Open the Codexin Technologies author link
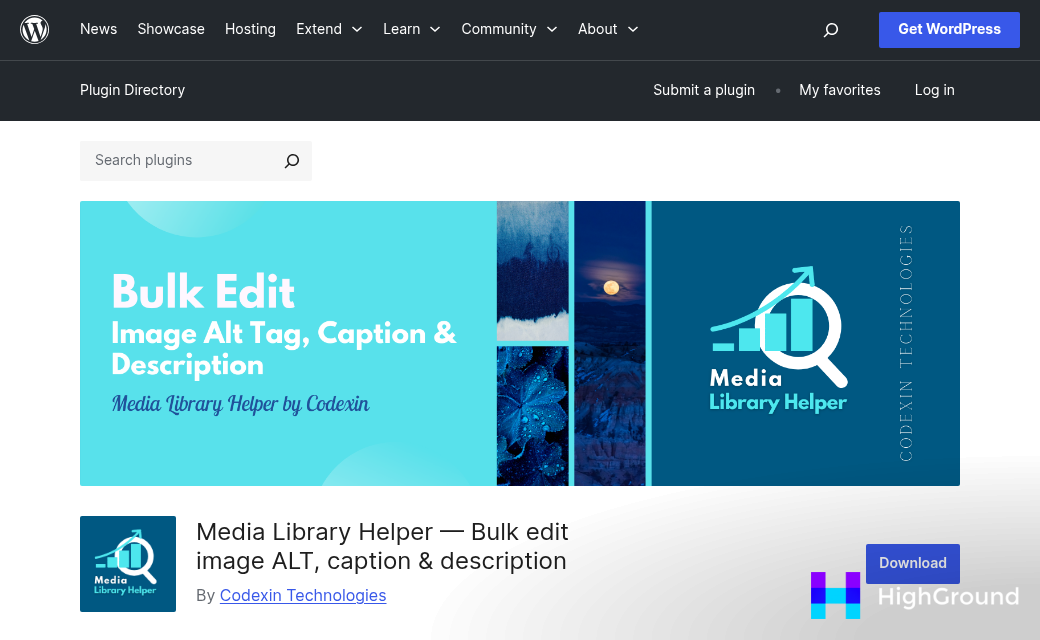Viewport: 1040px width, 640px height. 302,595
